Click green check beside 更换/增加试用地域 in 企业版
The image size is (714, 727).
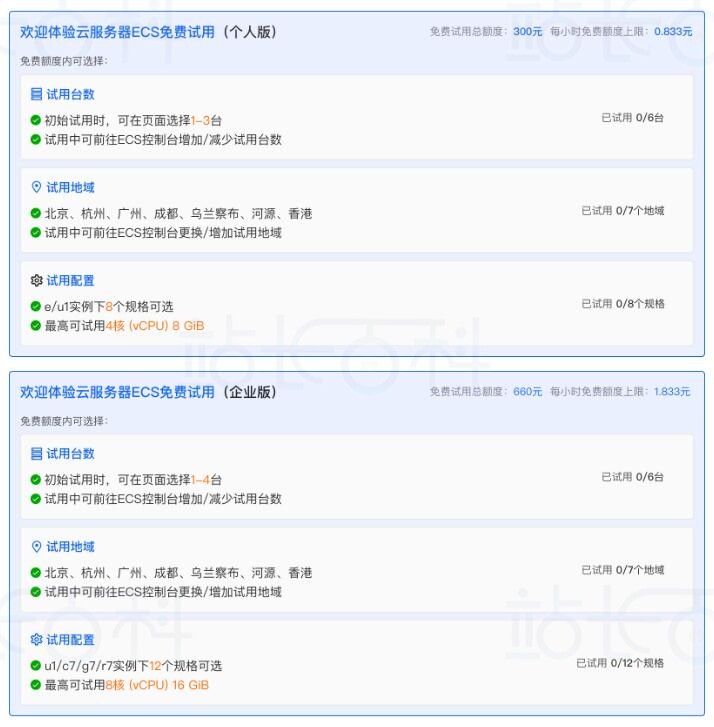click(36, 592)
